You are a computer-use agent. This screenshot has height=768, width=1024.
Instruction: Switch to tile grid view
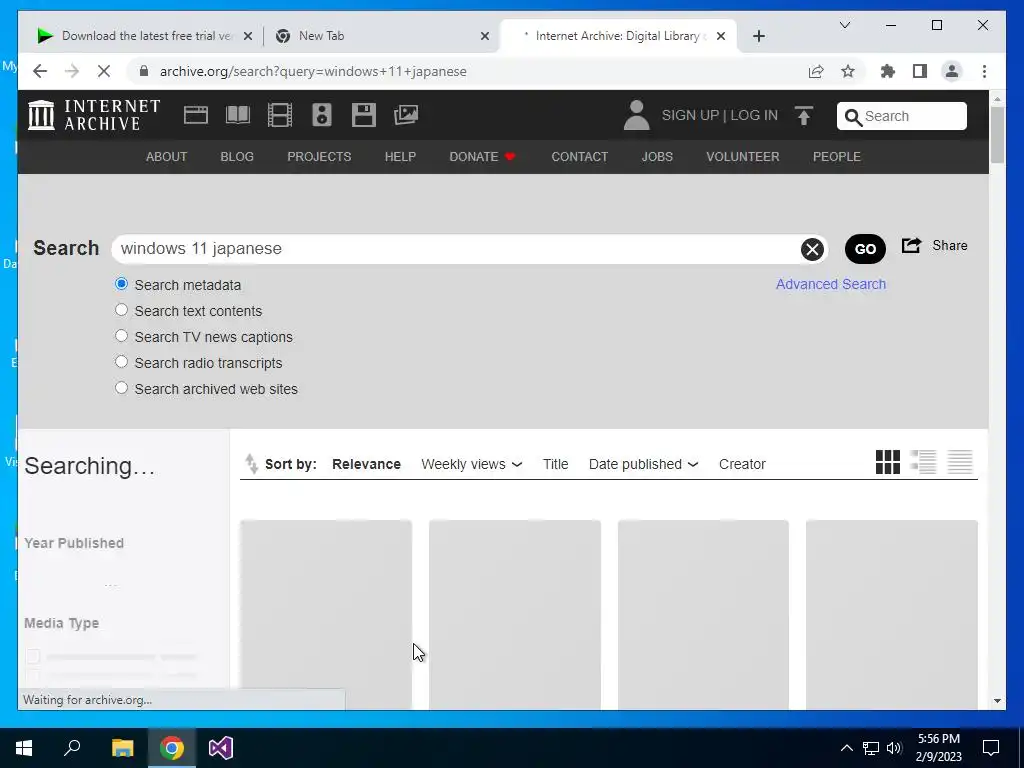888,462
